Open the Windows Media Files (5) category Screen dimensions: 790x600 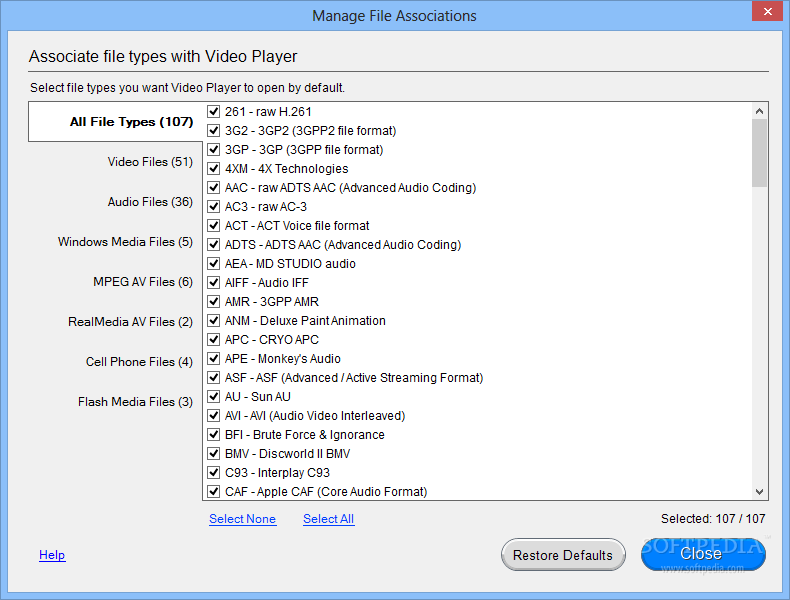point(125,242)
